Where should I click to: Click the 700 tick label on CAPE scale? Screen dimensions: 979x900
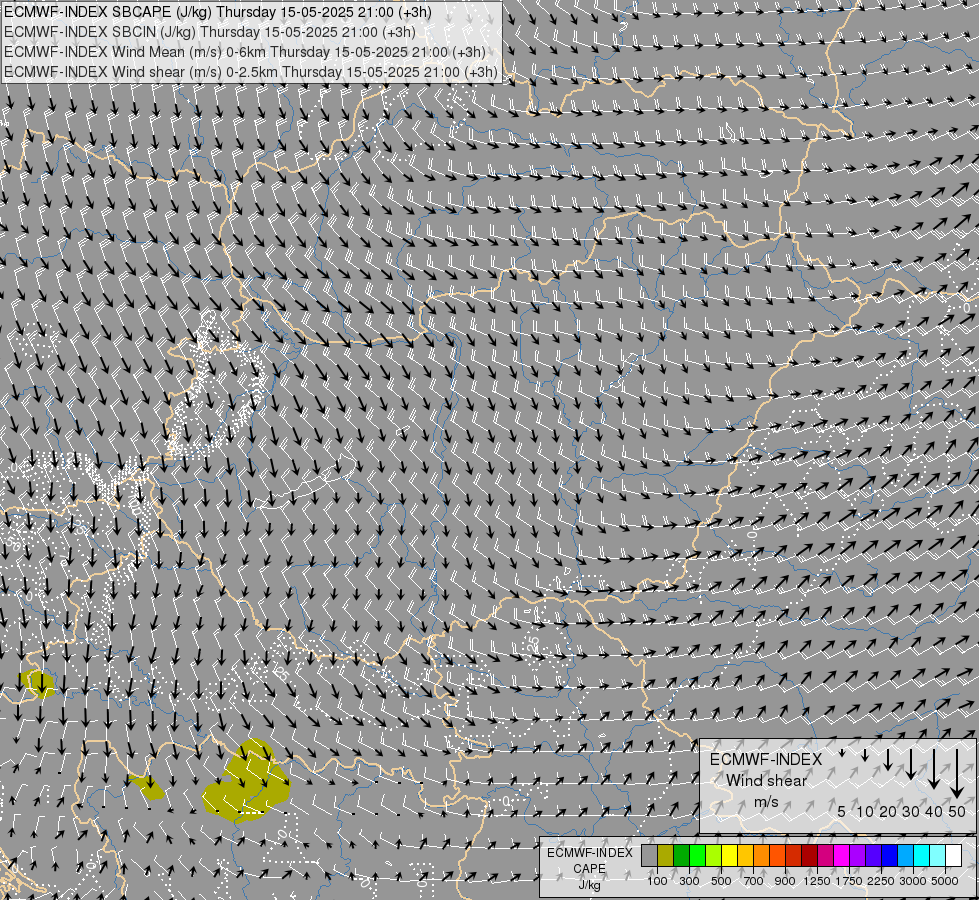pyautogui.click(x=754, y=881)
